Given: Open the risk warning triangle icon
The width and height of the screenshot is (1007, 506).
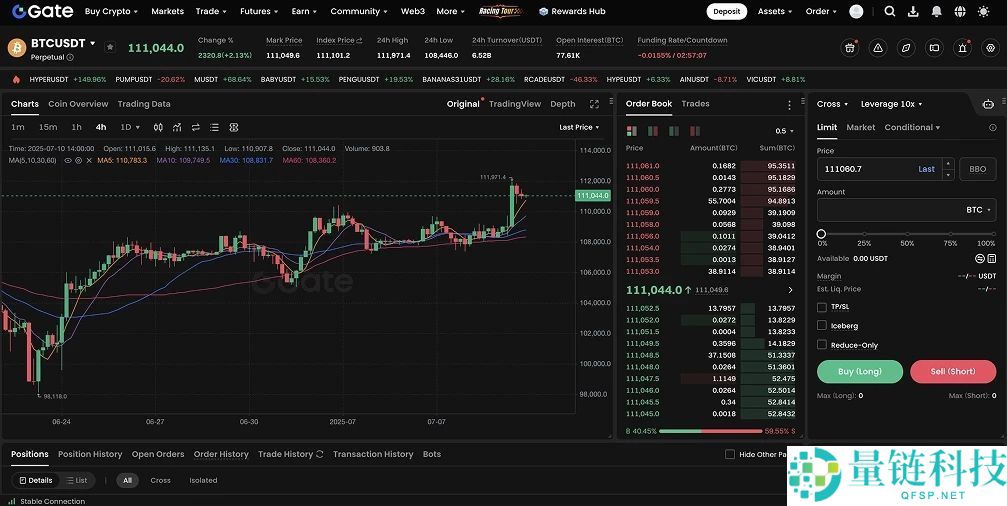Looking at the screenshot, I should tap(878, 48).
